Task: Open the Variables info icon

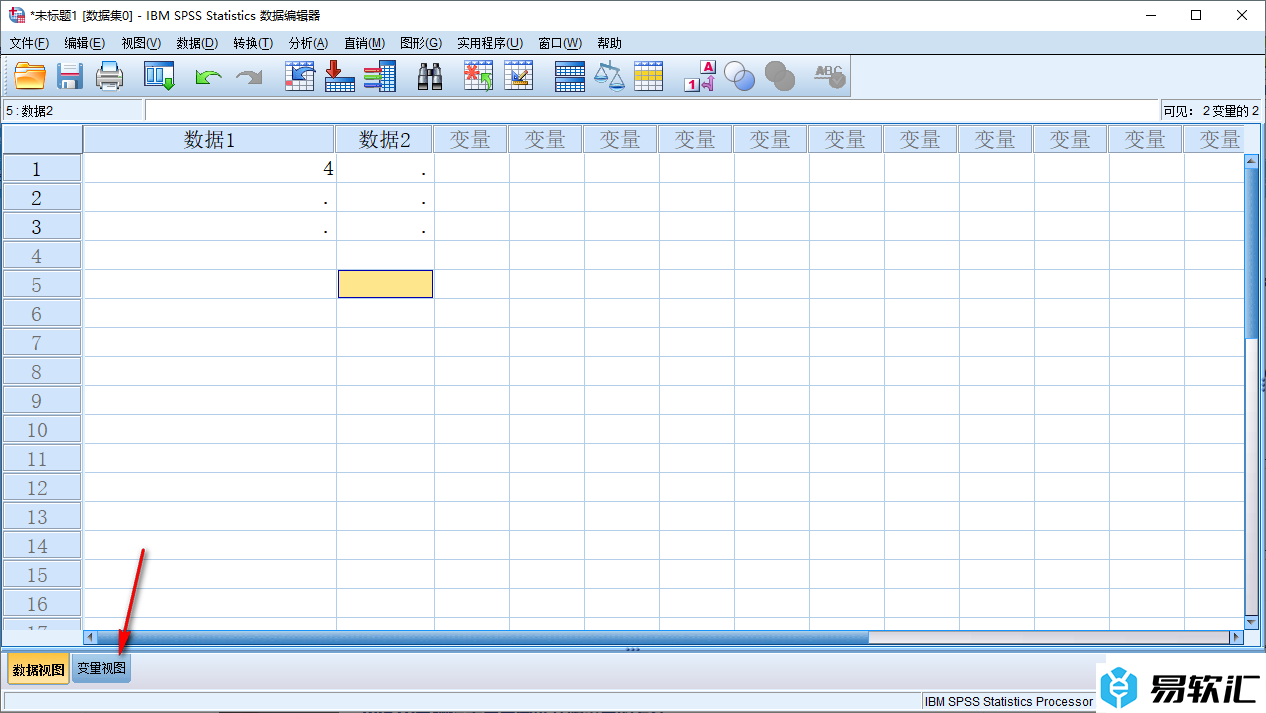Action: [379, 76]
